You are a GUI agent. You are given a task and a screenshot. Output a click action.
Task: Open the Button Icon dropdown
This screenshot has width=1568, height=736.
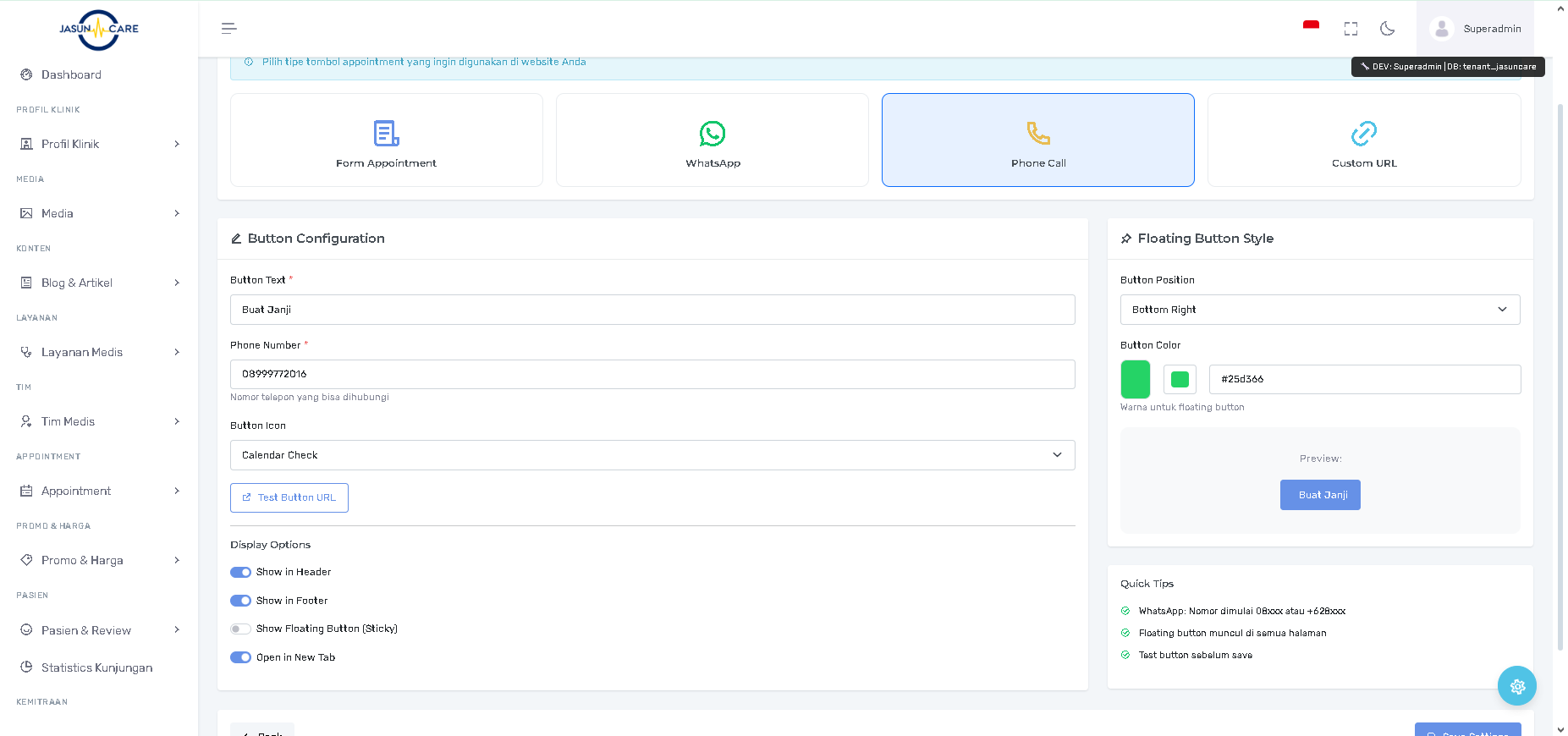(652, 455)
